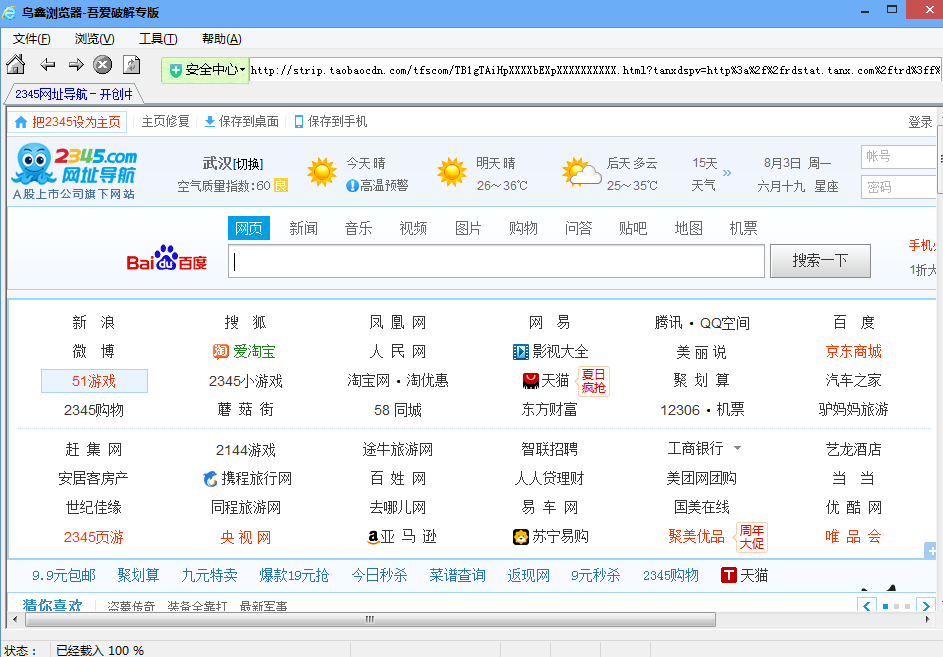
Task: Select the 音乐 search tab
Action: (358, 228)
